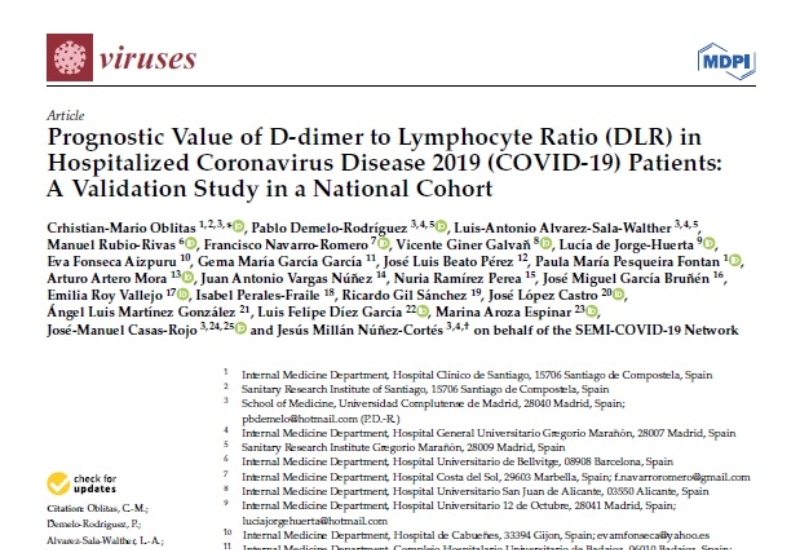
Task: Click author name Ricardo Gil Sánchez
Action: (x=404, y=295)
